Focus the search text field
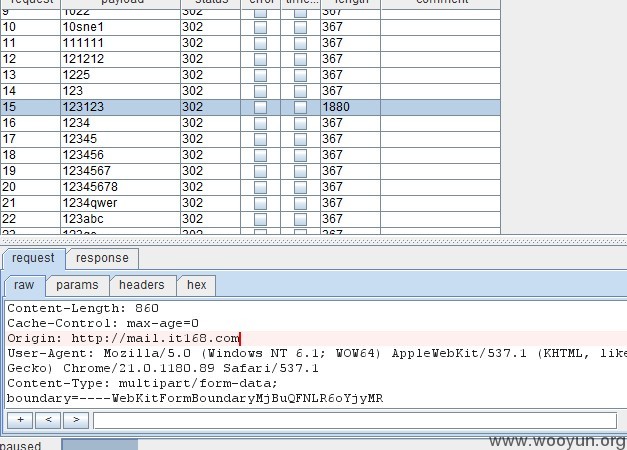The height and width of the screenshot is (450, 627). [355, 420]
